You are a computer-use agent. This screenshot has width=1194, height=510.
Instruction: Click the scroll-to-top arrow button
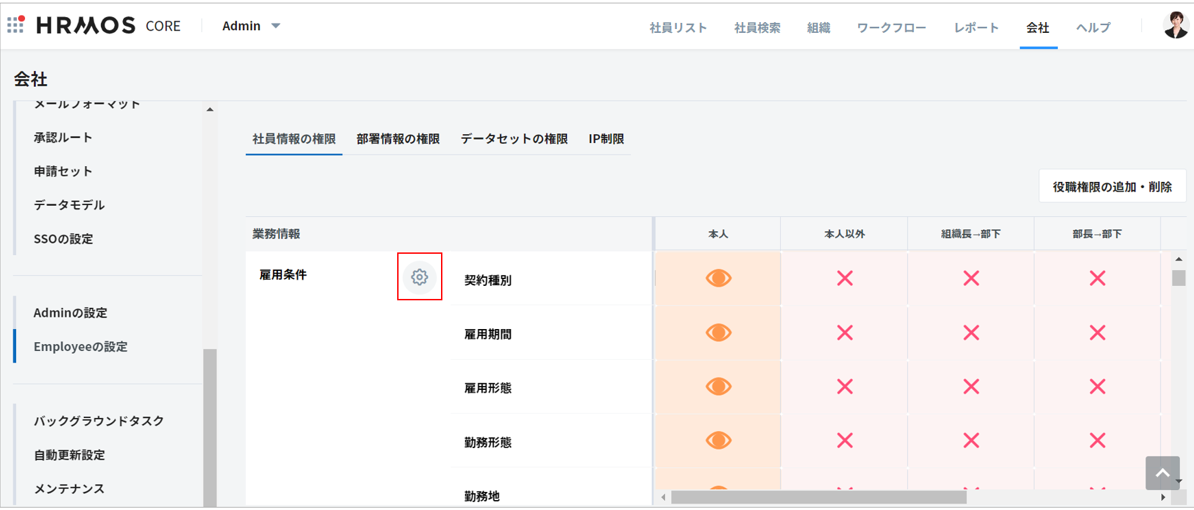(x=1162, y=473)
